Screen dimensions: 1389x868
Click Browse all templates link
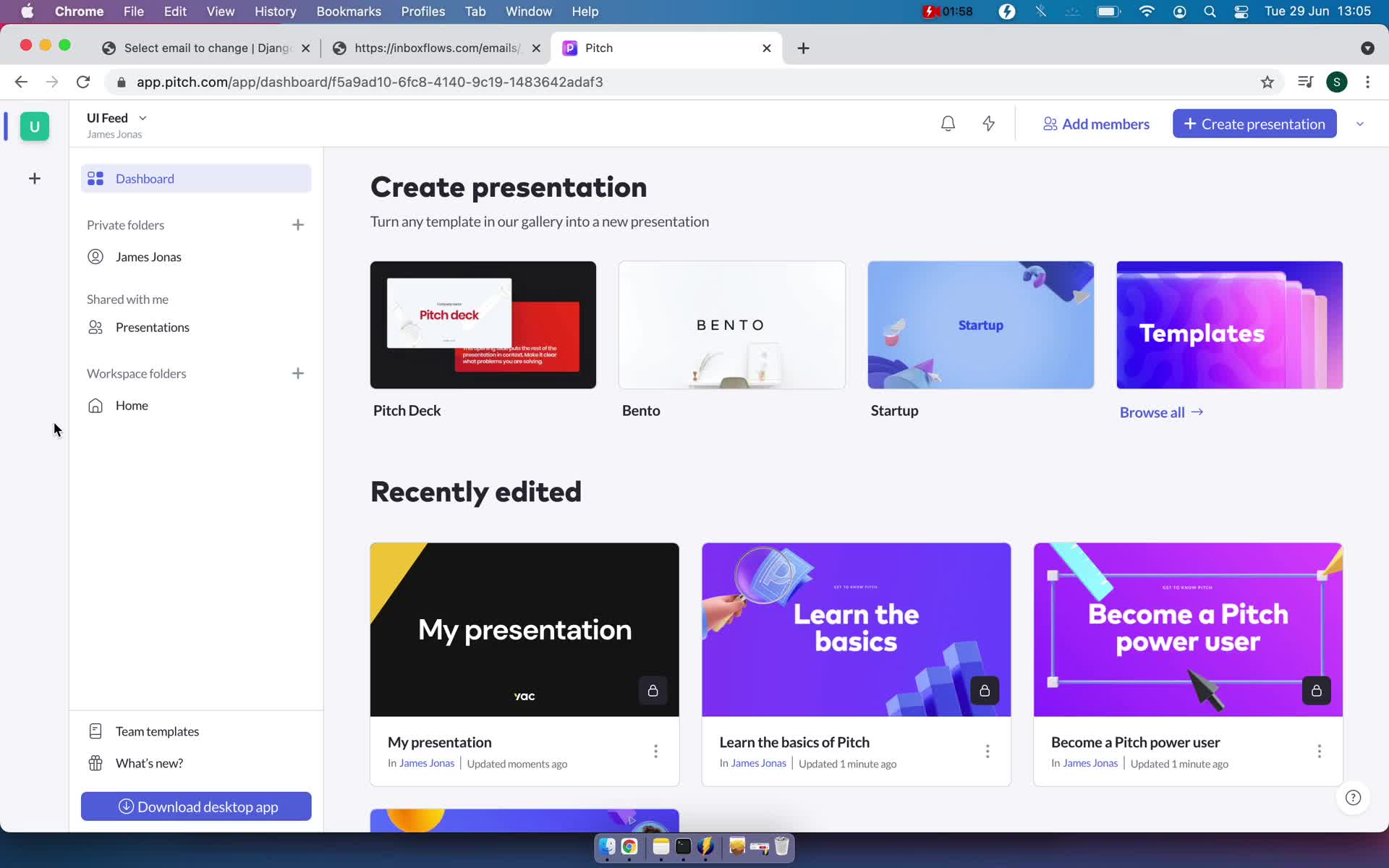pyautogui.click(x=1160, y=411)
